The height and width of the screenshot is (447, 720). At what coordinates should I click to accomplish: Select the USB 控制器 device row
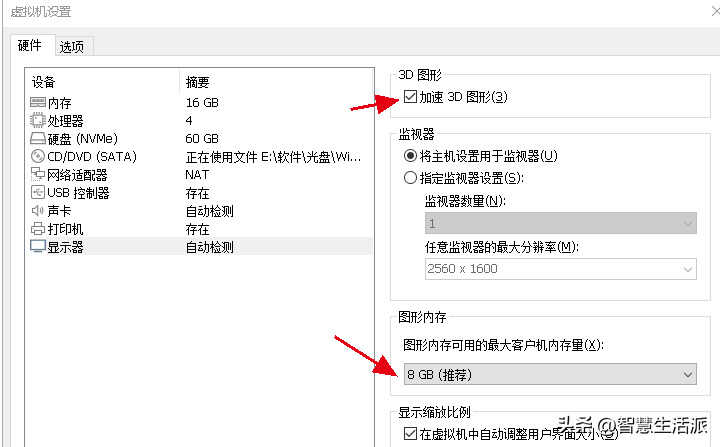click(200, 193)
